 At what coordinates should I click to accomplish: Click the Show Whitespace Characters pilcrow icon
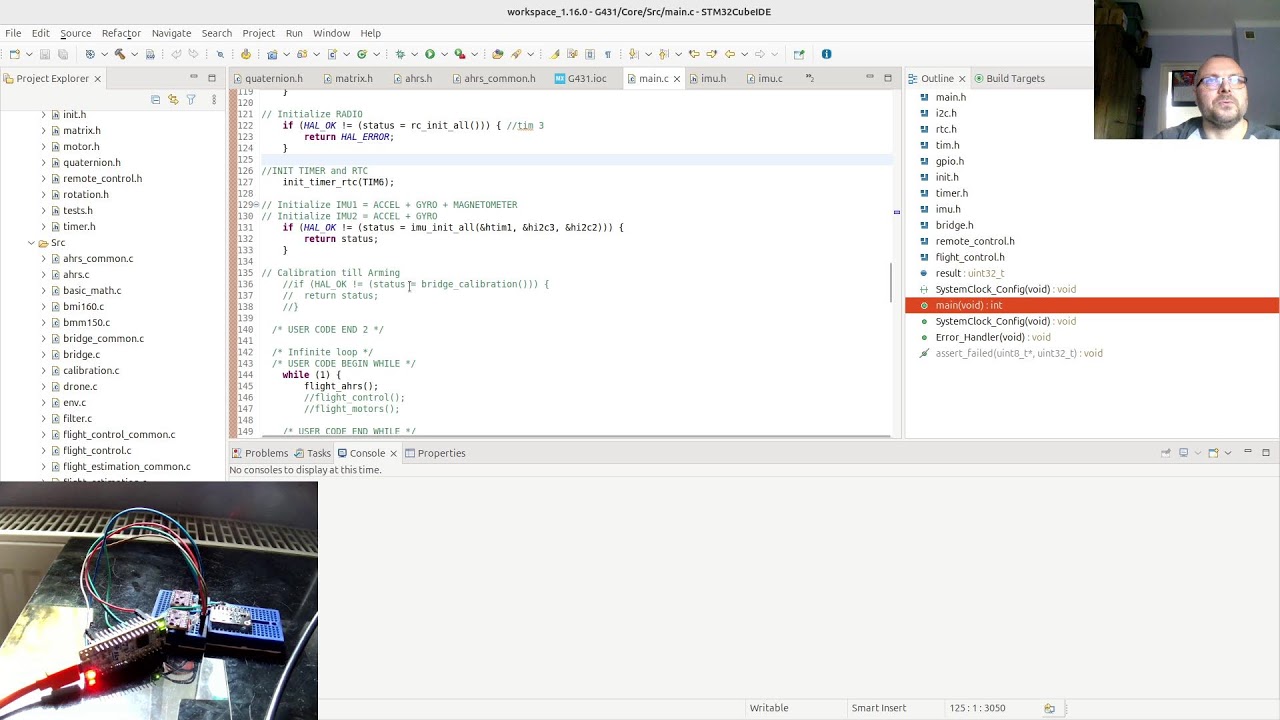(x=607, y=54)
